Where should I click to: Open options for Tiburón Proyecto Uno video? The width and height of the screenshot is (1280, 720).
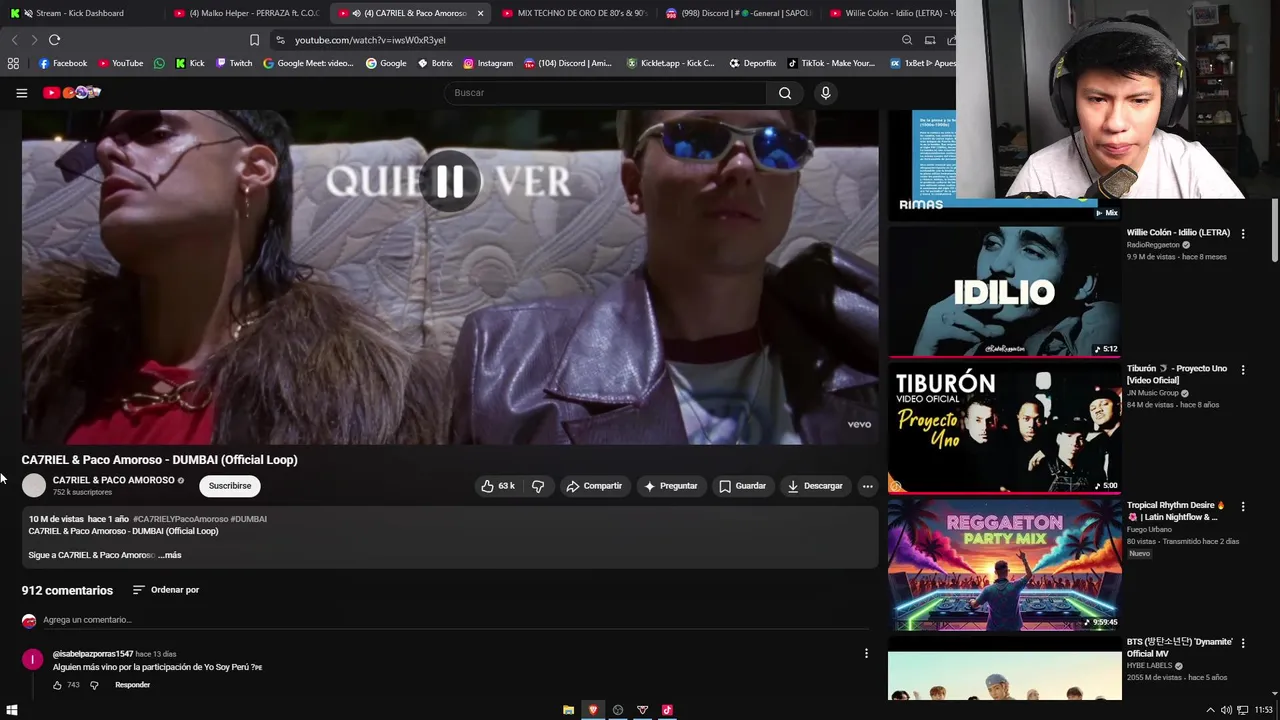click(x=1243, y=370)
